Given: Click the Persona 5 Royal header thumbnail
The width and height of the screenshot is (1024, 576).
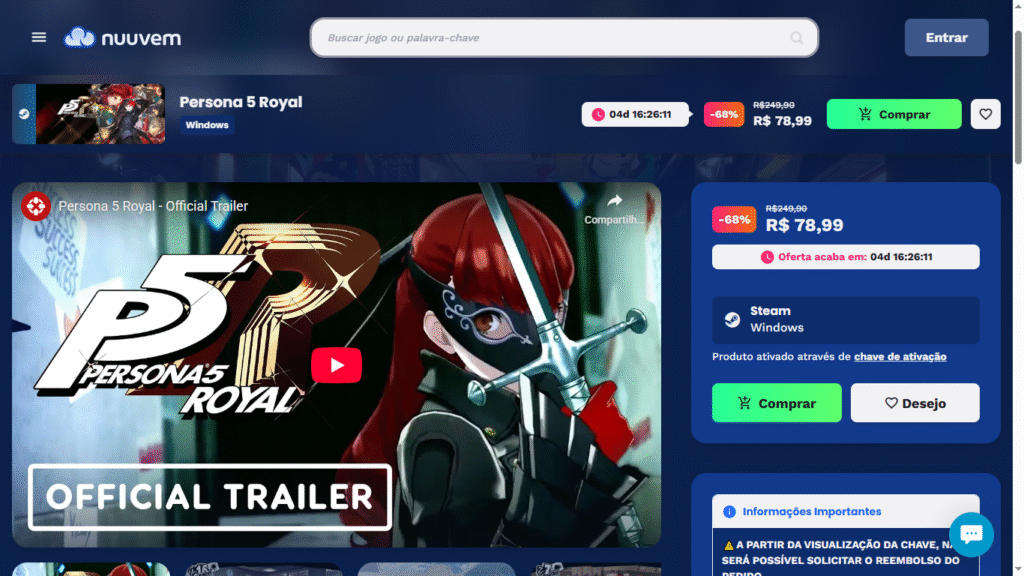Looking at the screenshot, I should pos(99,114).
